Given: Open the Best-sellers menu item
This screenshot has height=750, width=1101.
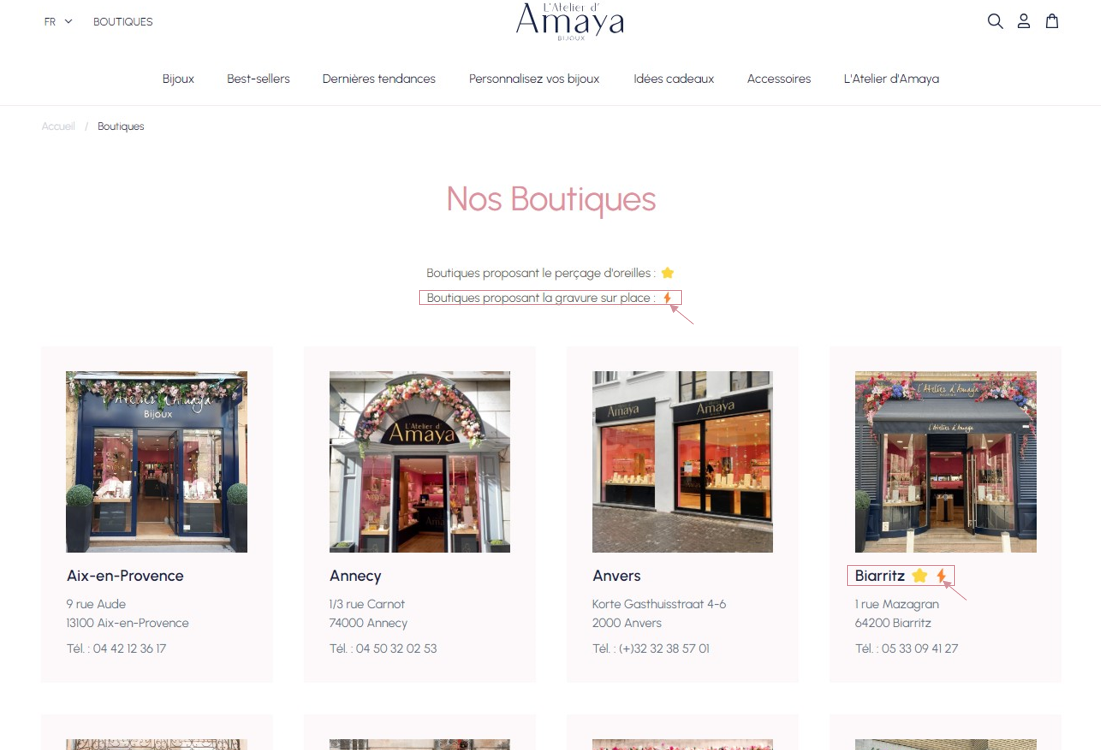Looking at the screenshot, I should pyautogui.click(x=258, y=79).
